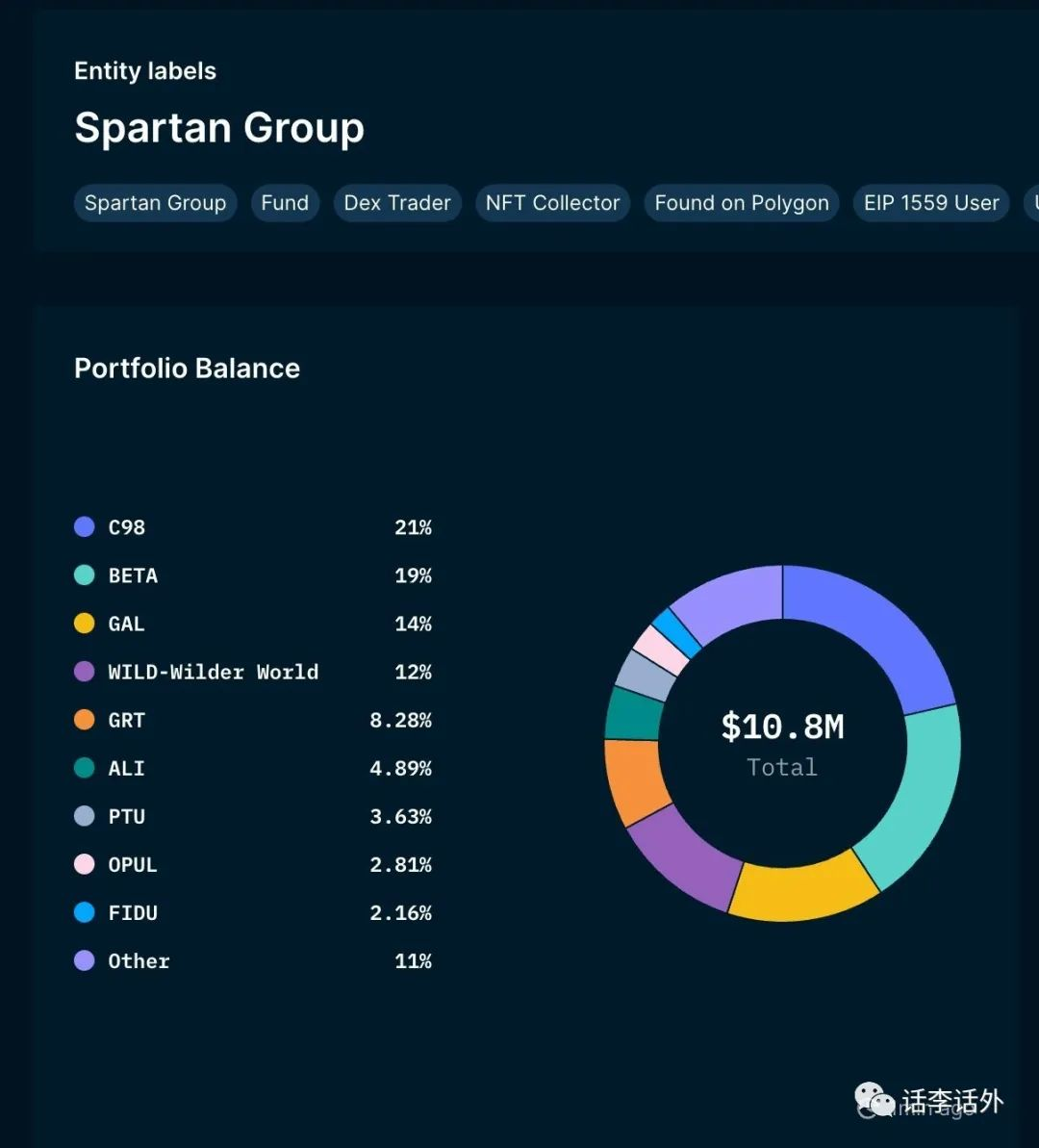Click the C98 legend color dot
1039x1148 pixels.
85,527
